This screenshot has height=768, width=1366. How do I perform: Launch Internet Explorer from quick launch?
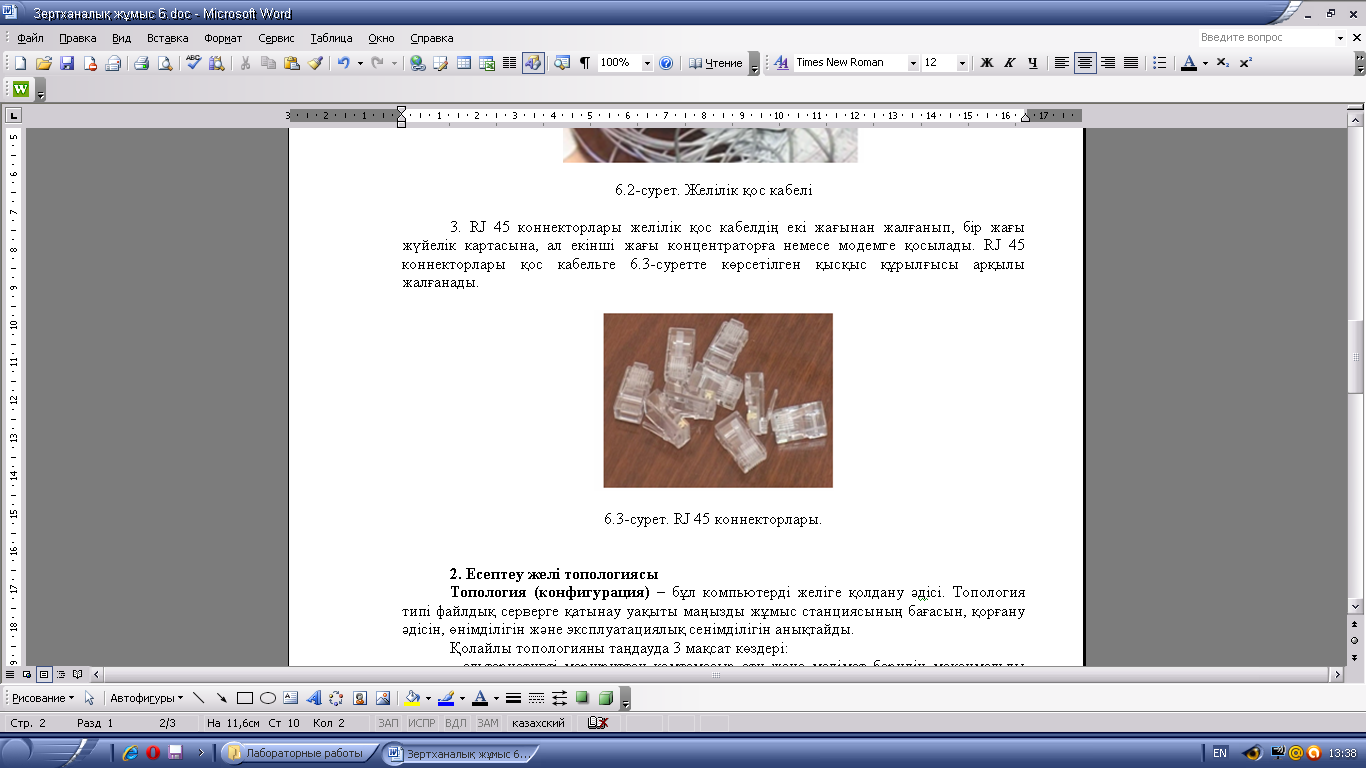(x=130, y=753)
